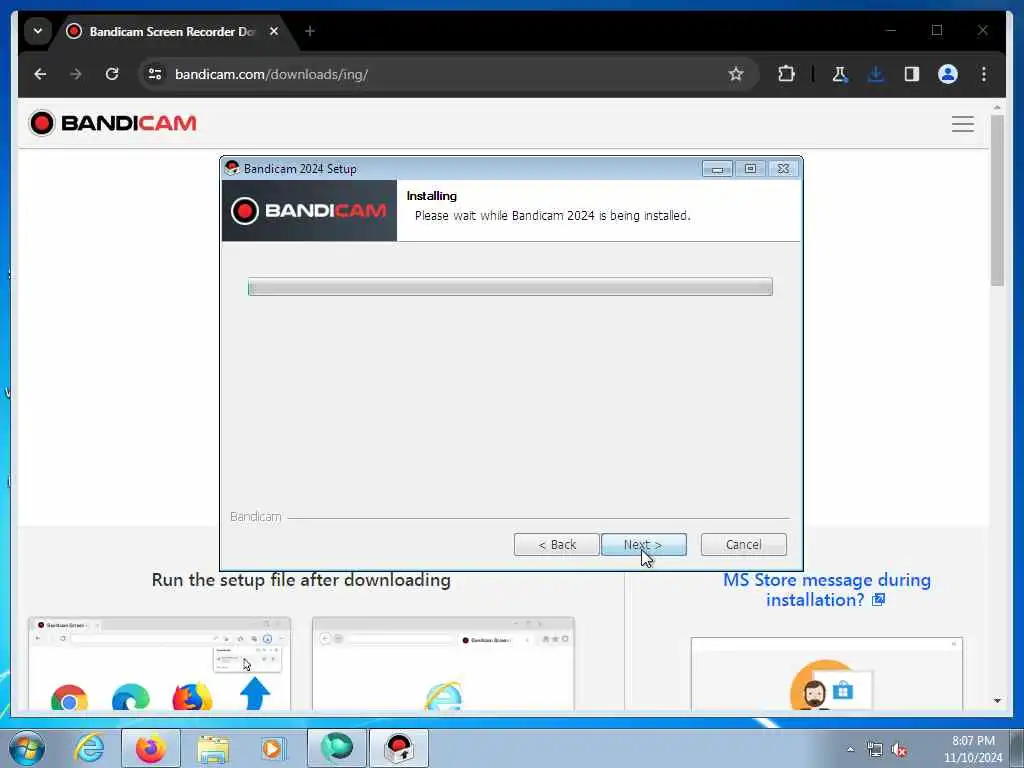The image size is (1024, 768).
Task: Maximize the Bandicam 2024 Setup window
Action: pyautogui.click(x=750, y=169)
